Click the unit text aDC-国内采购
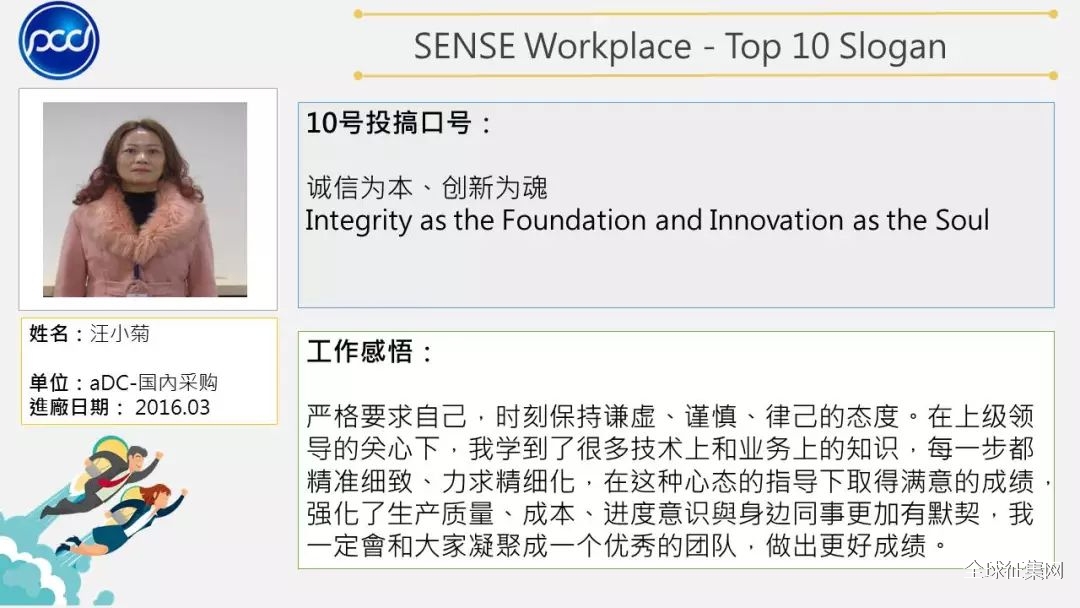 (154, 382)
